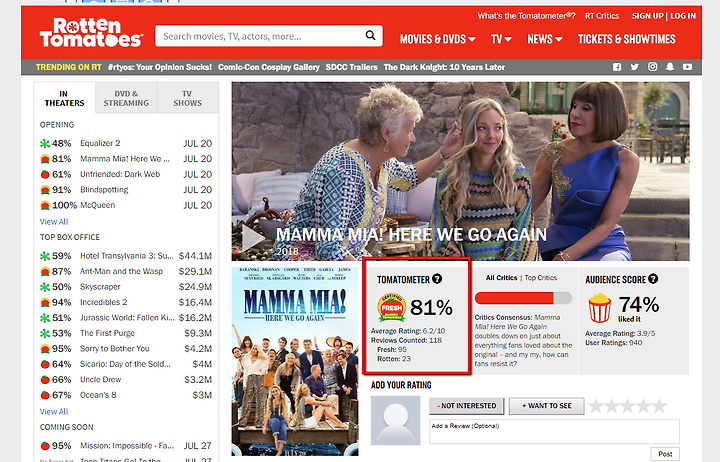720x462 pixels.
Task: Open SDCC Trailers trending link
Action: 351,67
